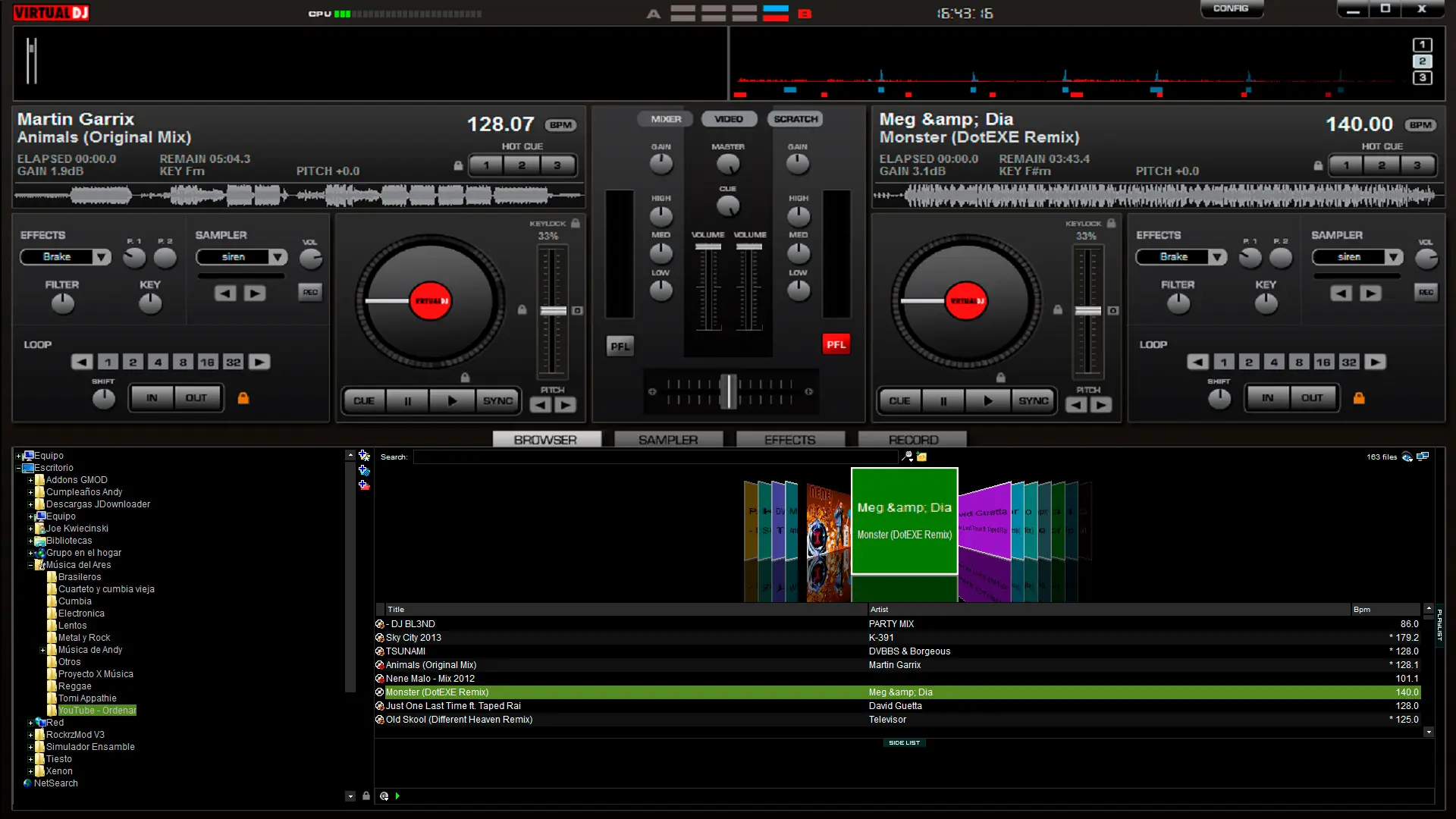This screenshot has height=819, width=1456.
Task: Toggle SYNC on the left deck
Action: [x=497, y=400]
